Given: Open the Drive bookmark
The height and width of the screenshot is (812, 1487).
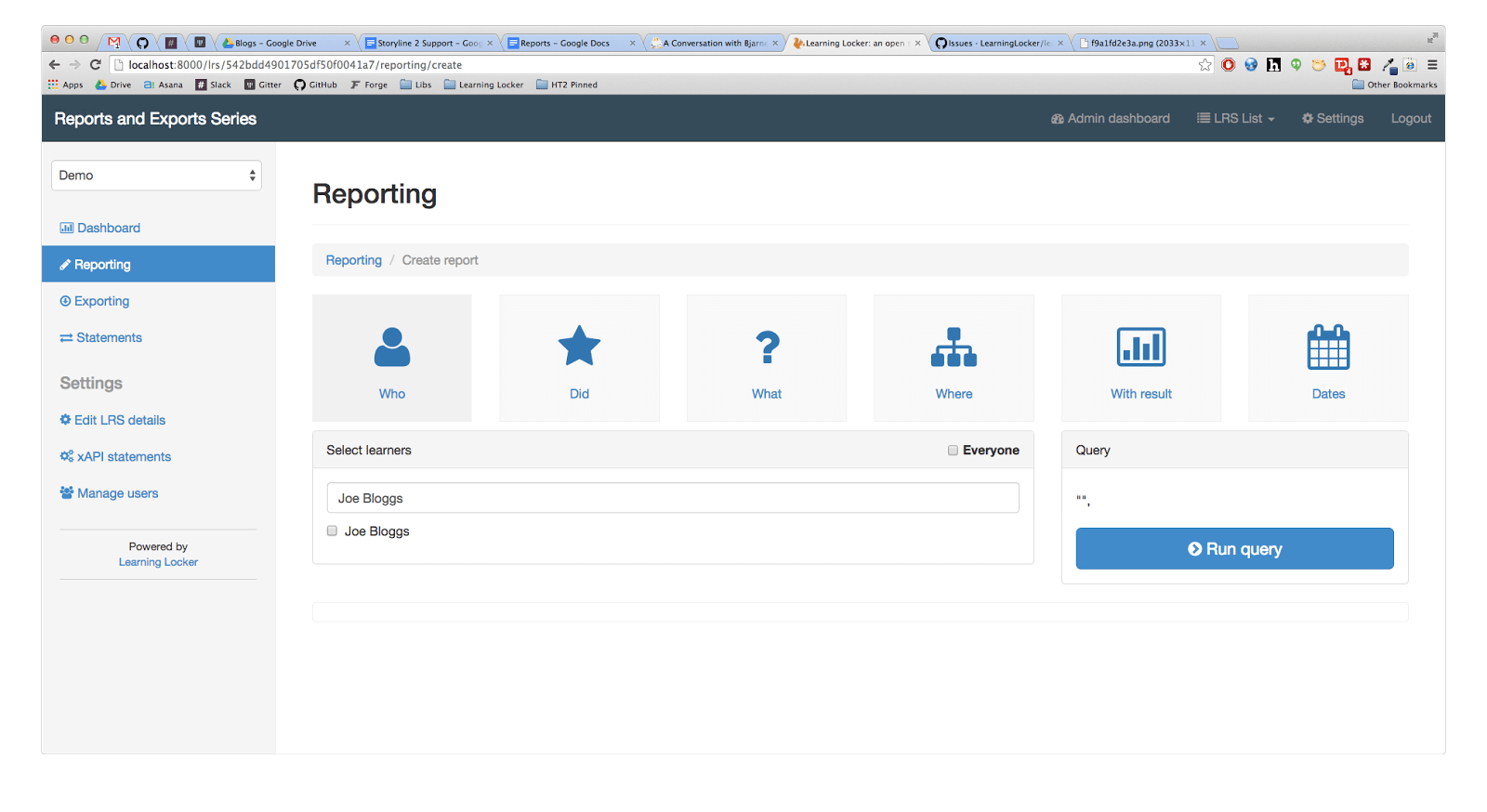Looking at the screenshot, I should (x=113, y=85).
